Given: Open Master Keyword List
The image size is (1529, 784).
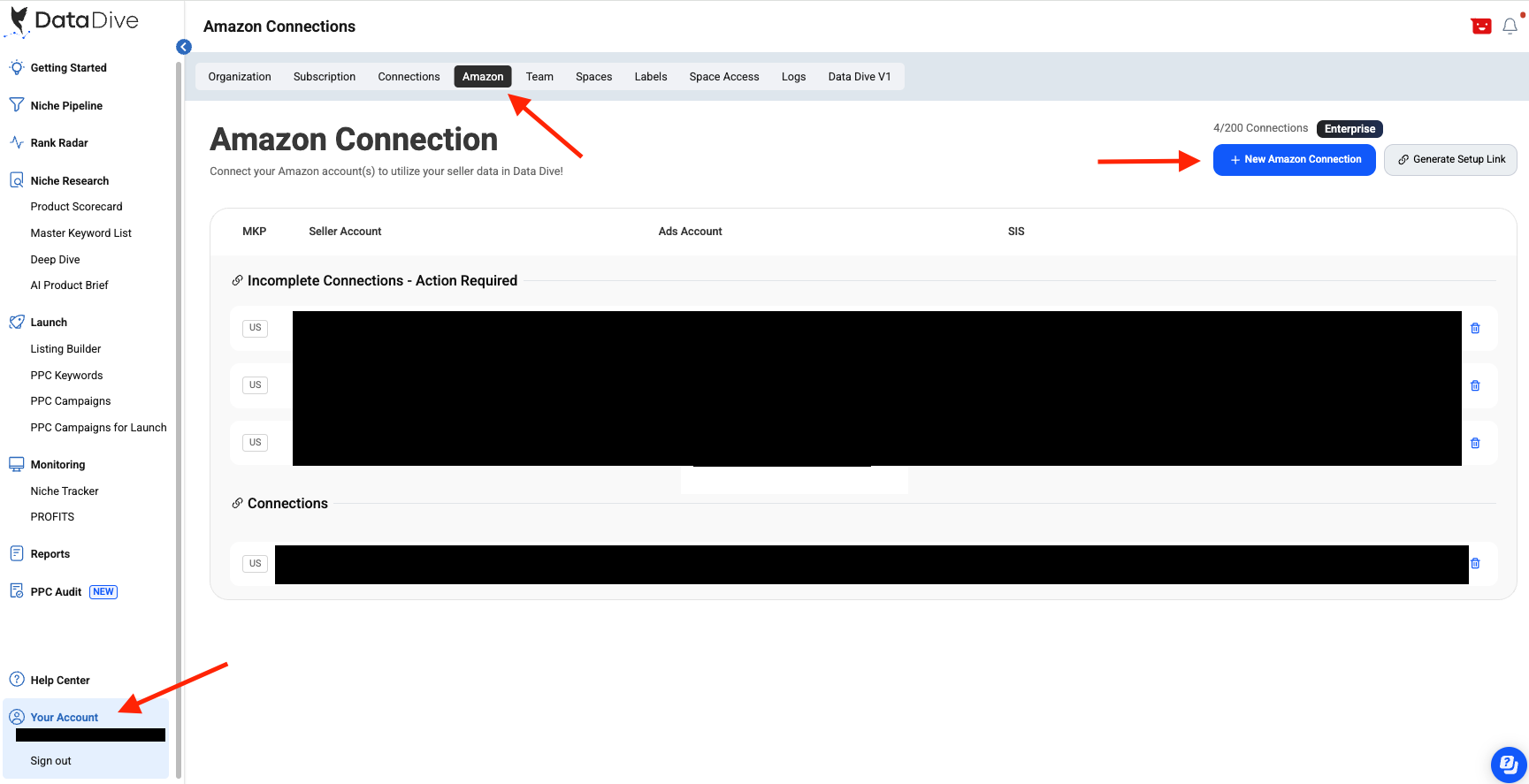Looking at the screenshot, I should (80, 233).
